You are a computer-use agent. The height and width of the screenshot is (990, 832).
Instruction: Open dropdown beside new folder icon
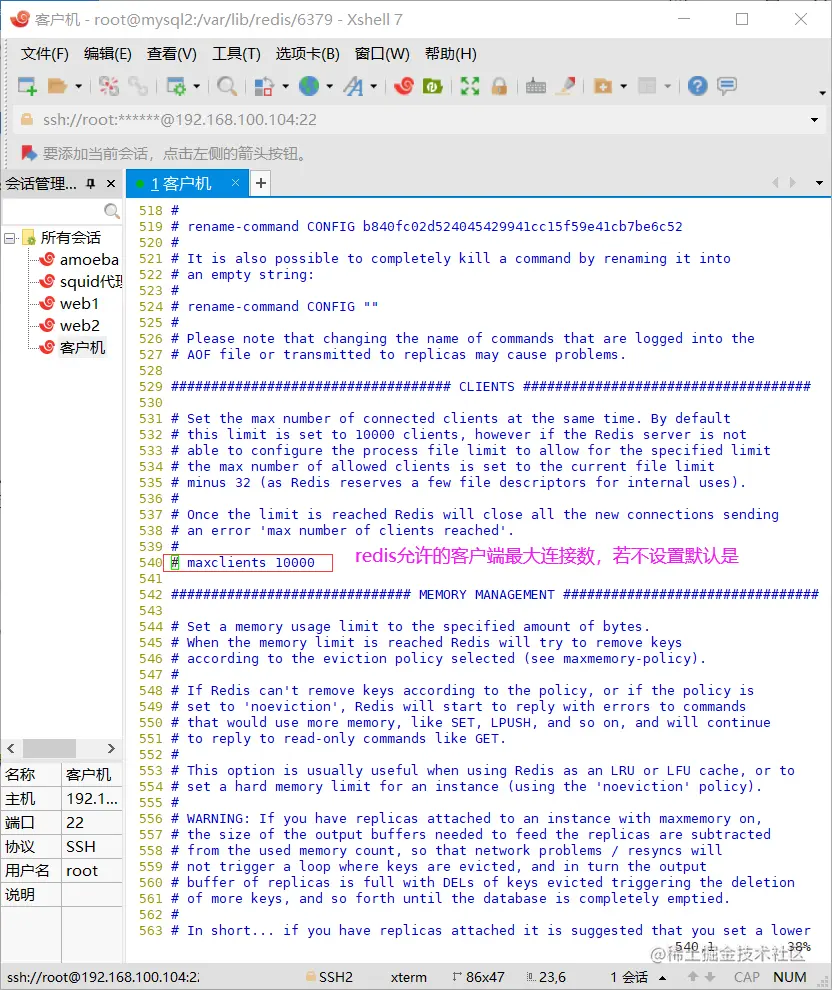pos(624,86)
